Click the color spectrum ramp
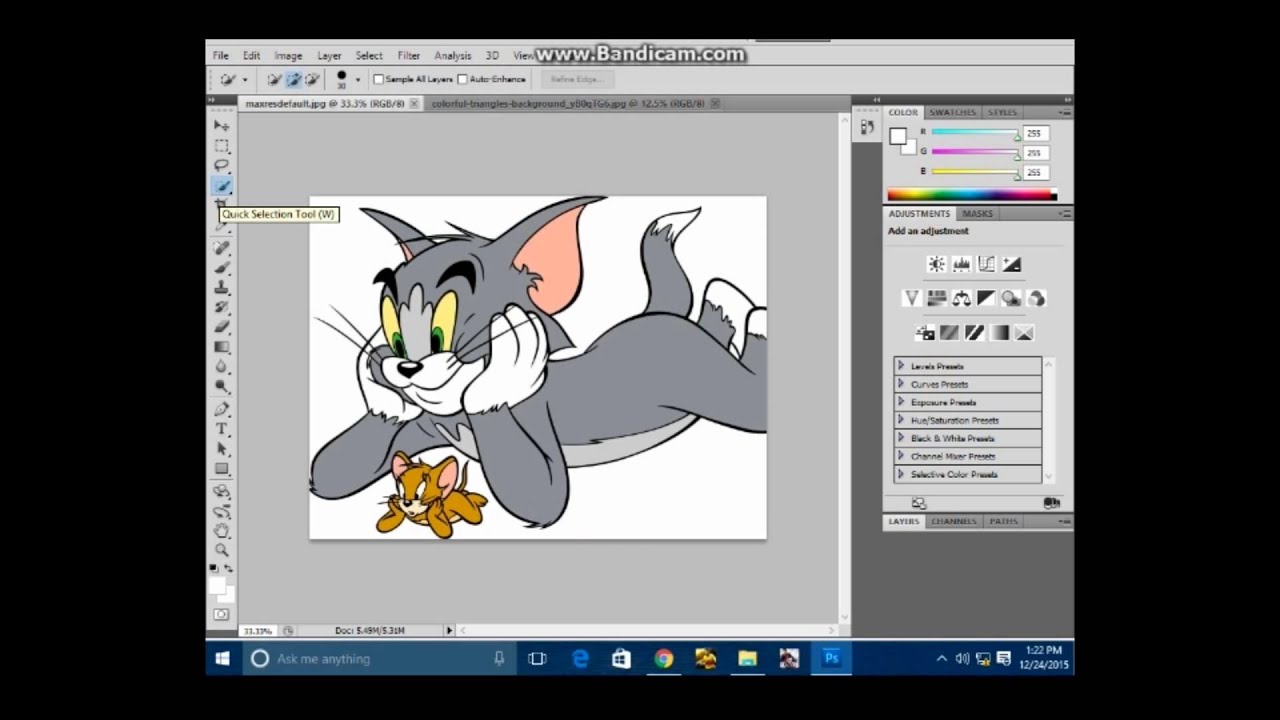The width and height of the screenshot is (1280, 720). [x=971, y=195]
